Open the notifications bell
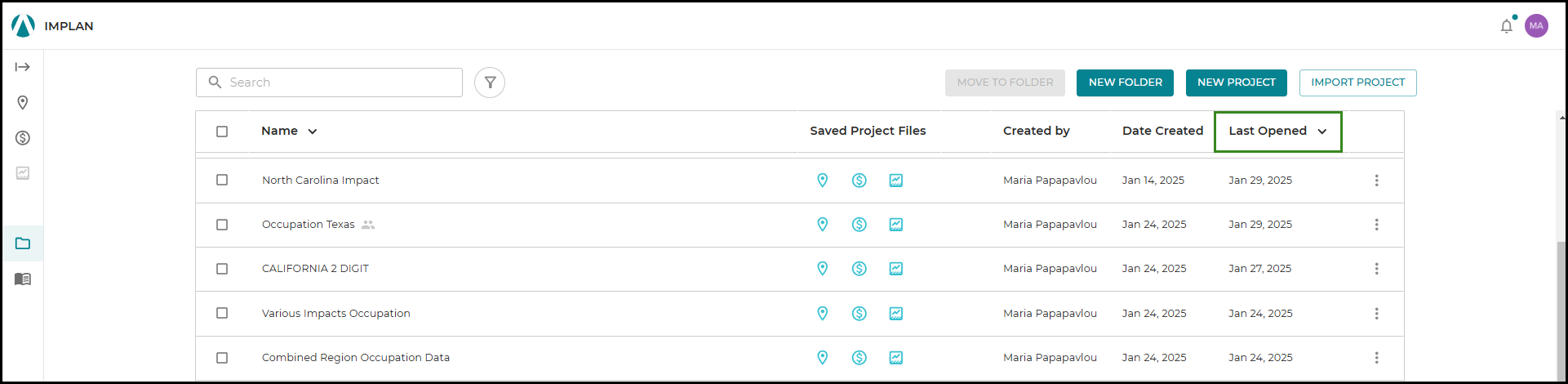Screen dimensions: 1568x384 coord(1507,26)
